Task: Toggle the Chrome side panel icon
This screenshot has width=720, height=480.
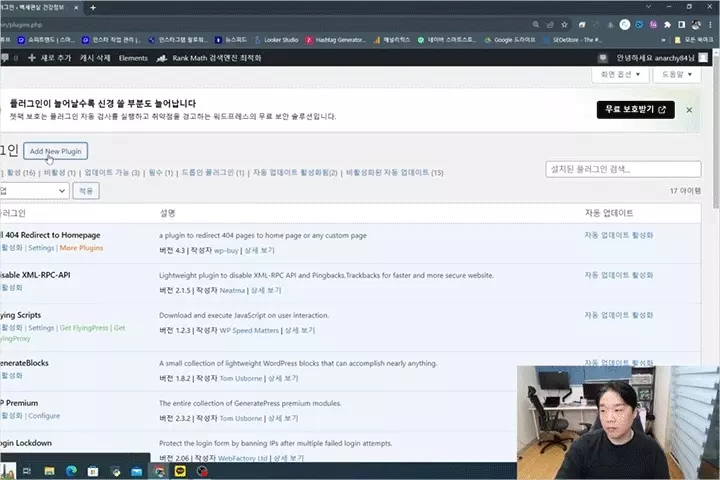Action: pyautogui.click(x=681, y=25)
